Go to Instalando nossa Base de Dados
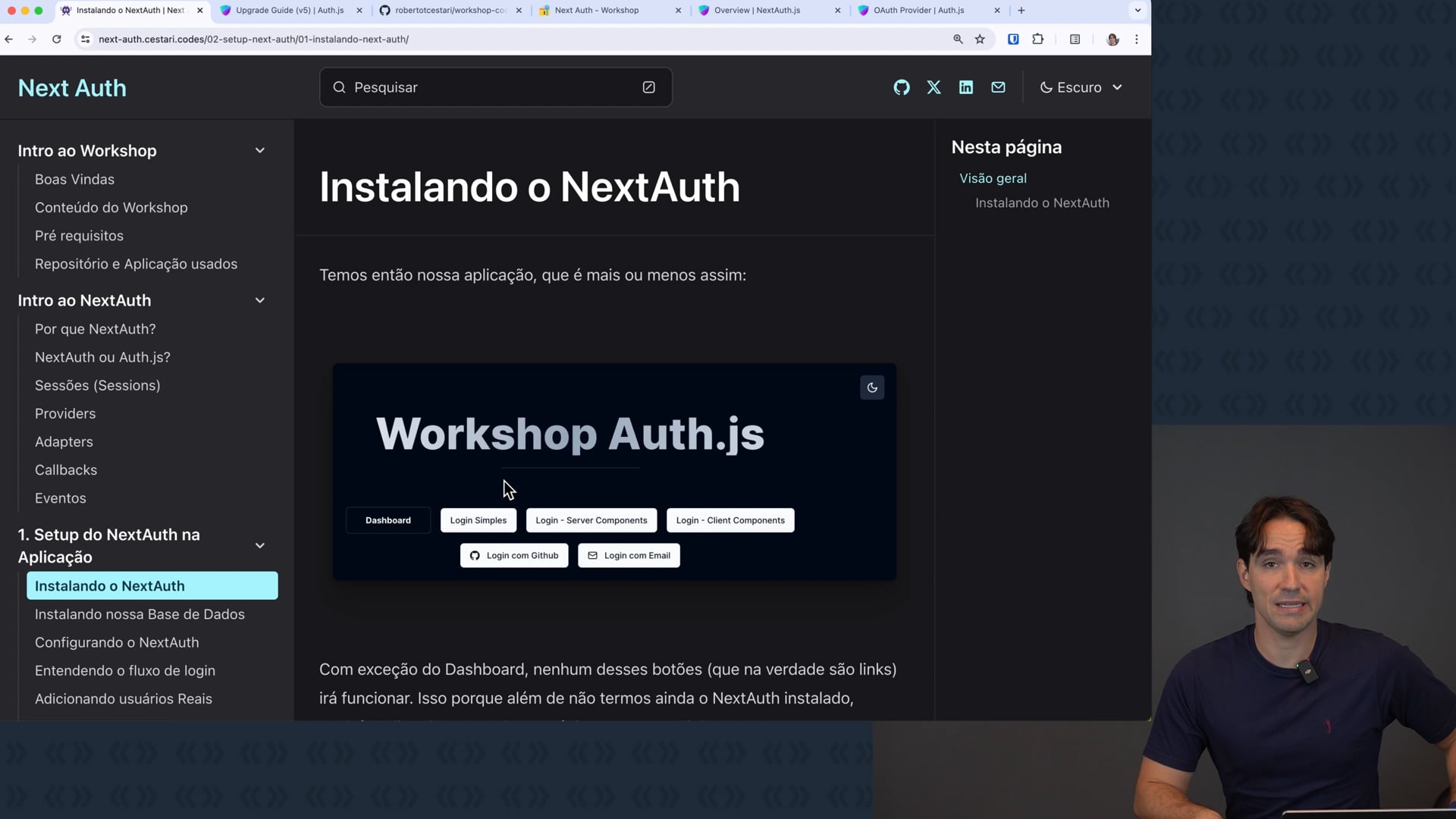 pyautogui.click(x=140, y=614)
